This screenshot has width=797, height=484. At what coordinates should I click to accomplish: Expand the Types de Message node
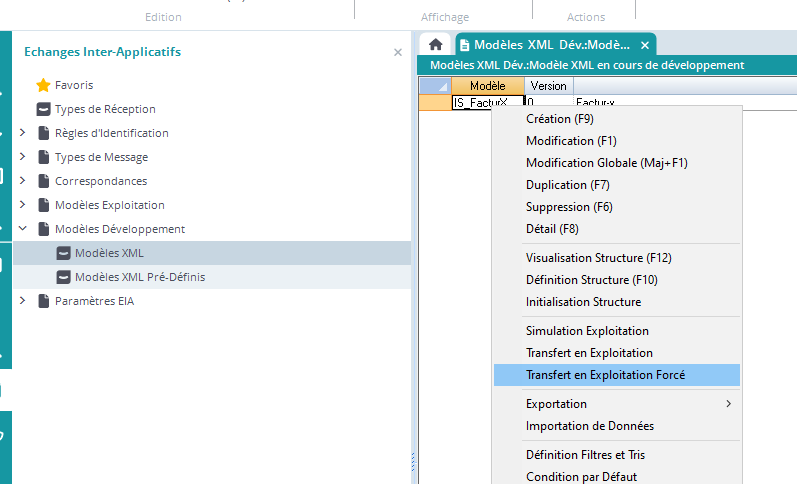tap(24, 157)
